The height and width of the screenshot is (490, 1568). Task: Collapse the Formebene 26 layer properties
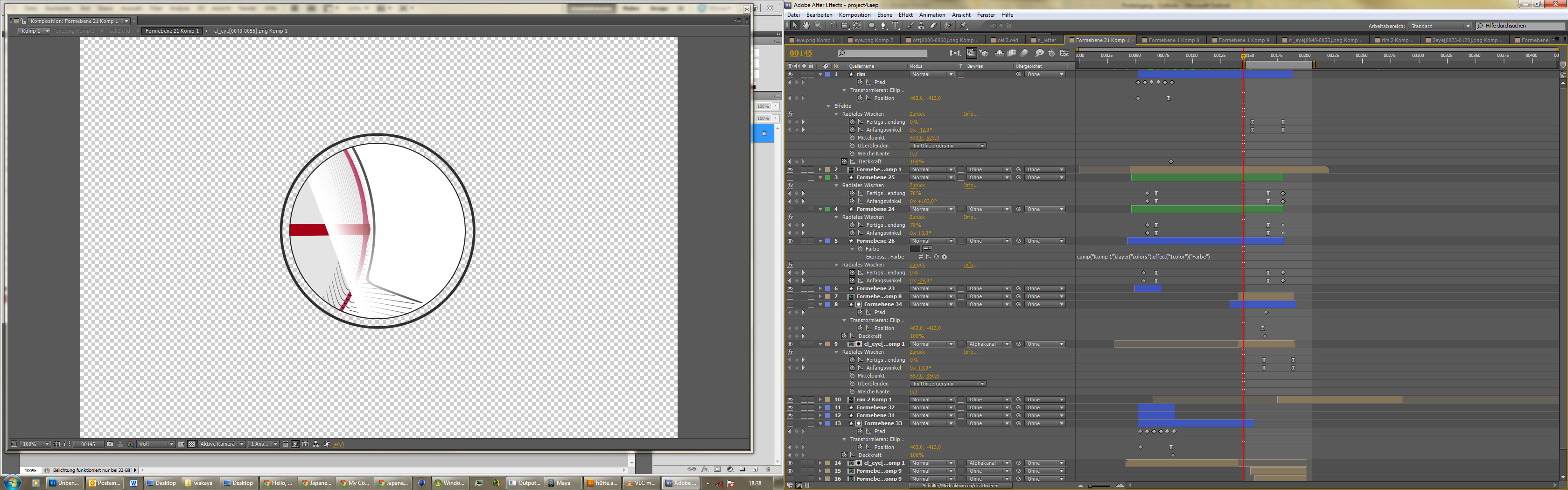(820, 241)
